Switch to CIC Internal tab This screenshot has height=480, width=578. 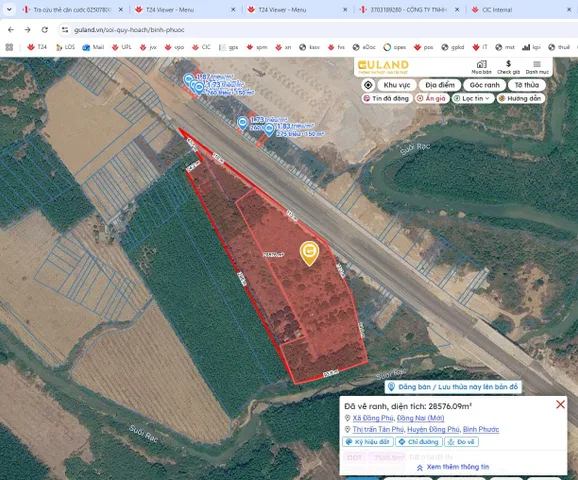(x=522, y=10)
